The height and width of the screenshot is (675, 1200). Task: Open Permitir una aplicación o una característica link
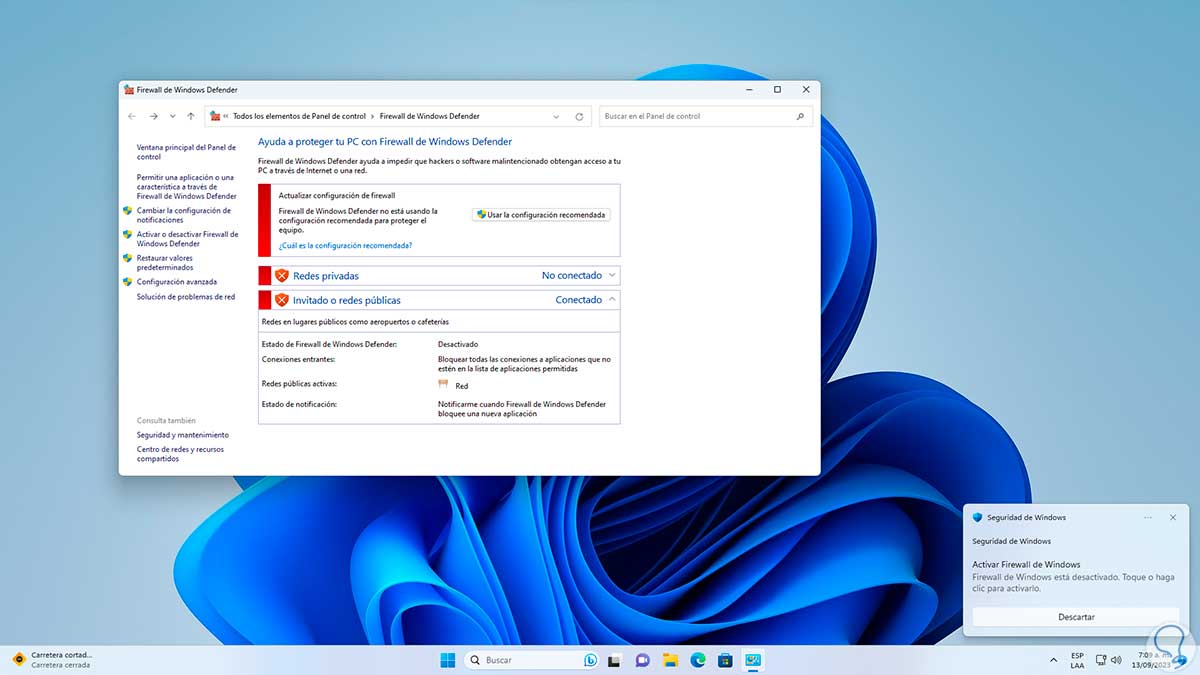point(187,186)
